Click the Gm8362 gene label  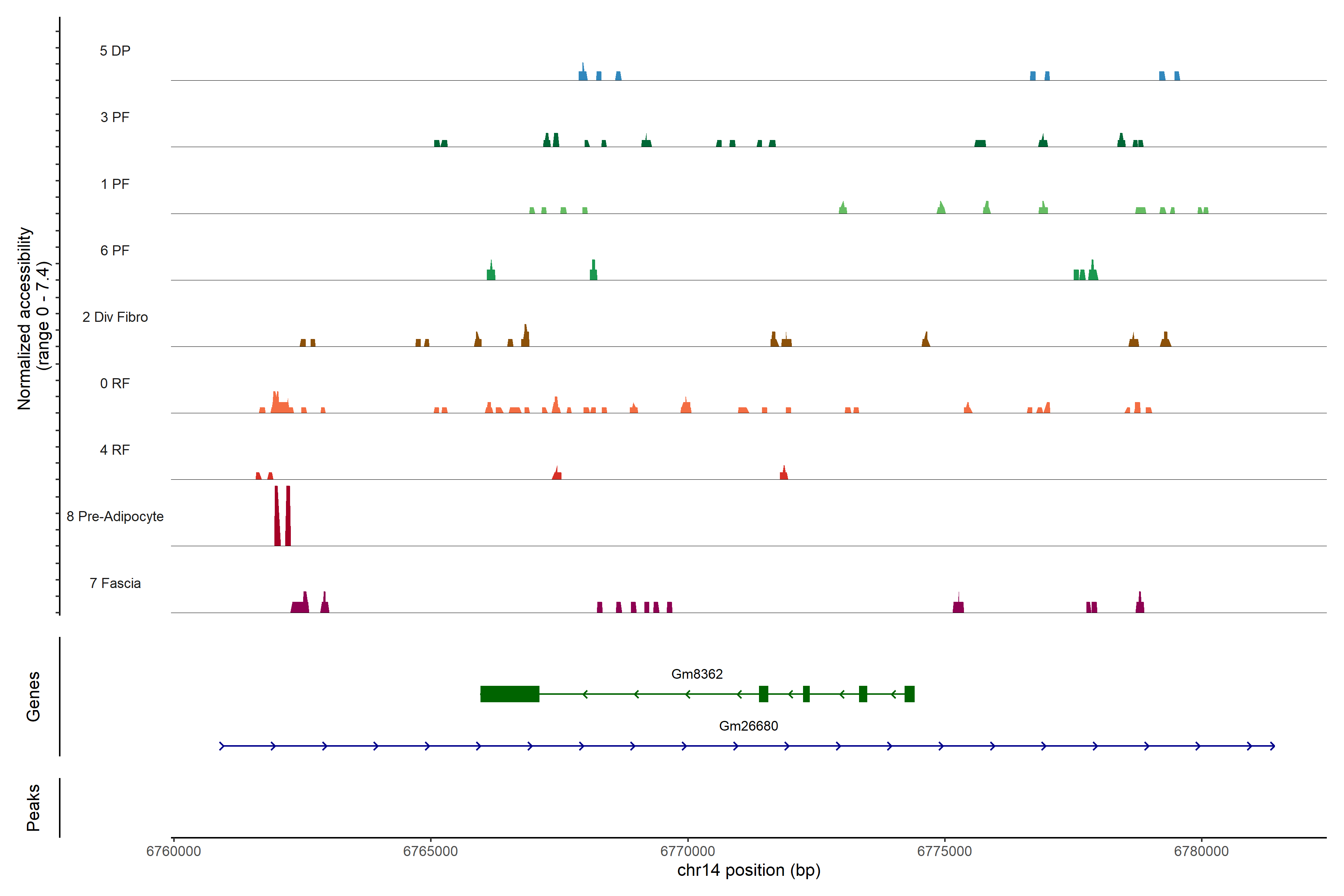697,674
